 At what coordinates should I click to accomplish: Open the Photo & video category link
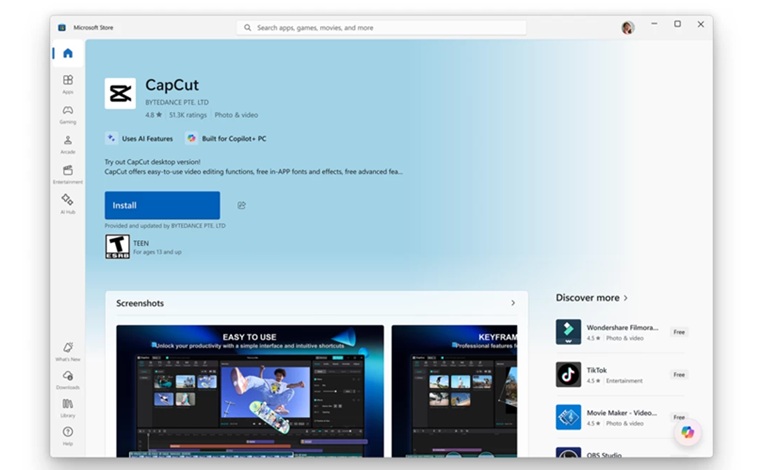point(236,115)
